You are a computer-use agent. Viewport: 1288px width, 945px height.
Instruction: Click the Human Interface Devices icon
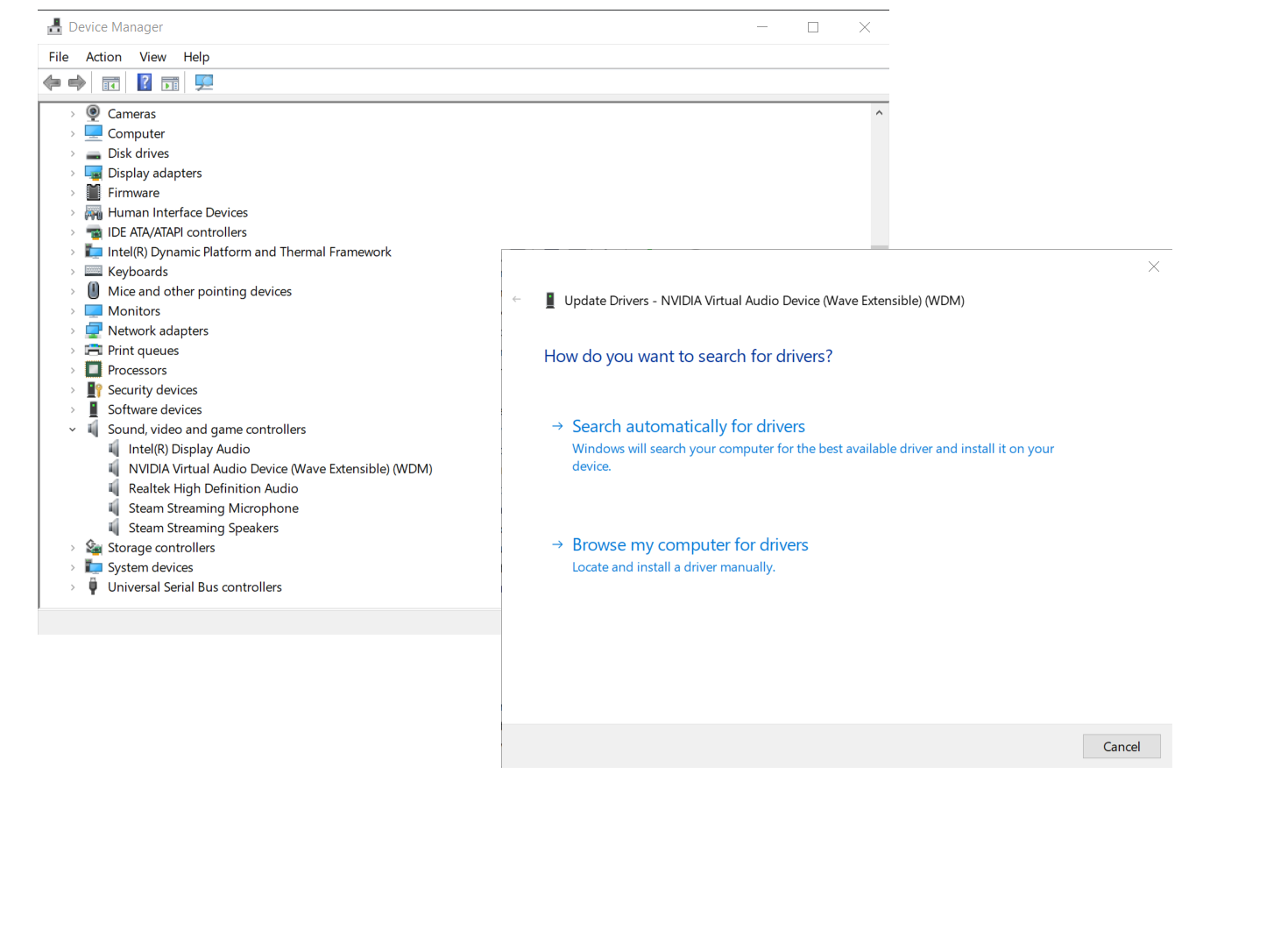93,212
